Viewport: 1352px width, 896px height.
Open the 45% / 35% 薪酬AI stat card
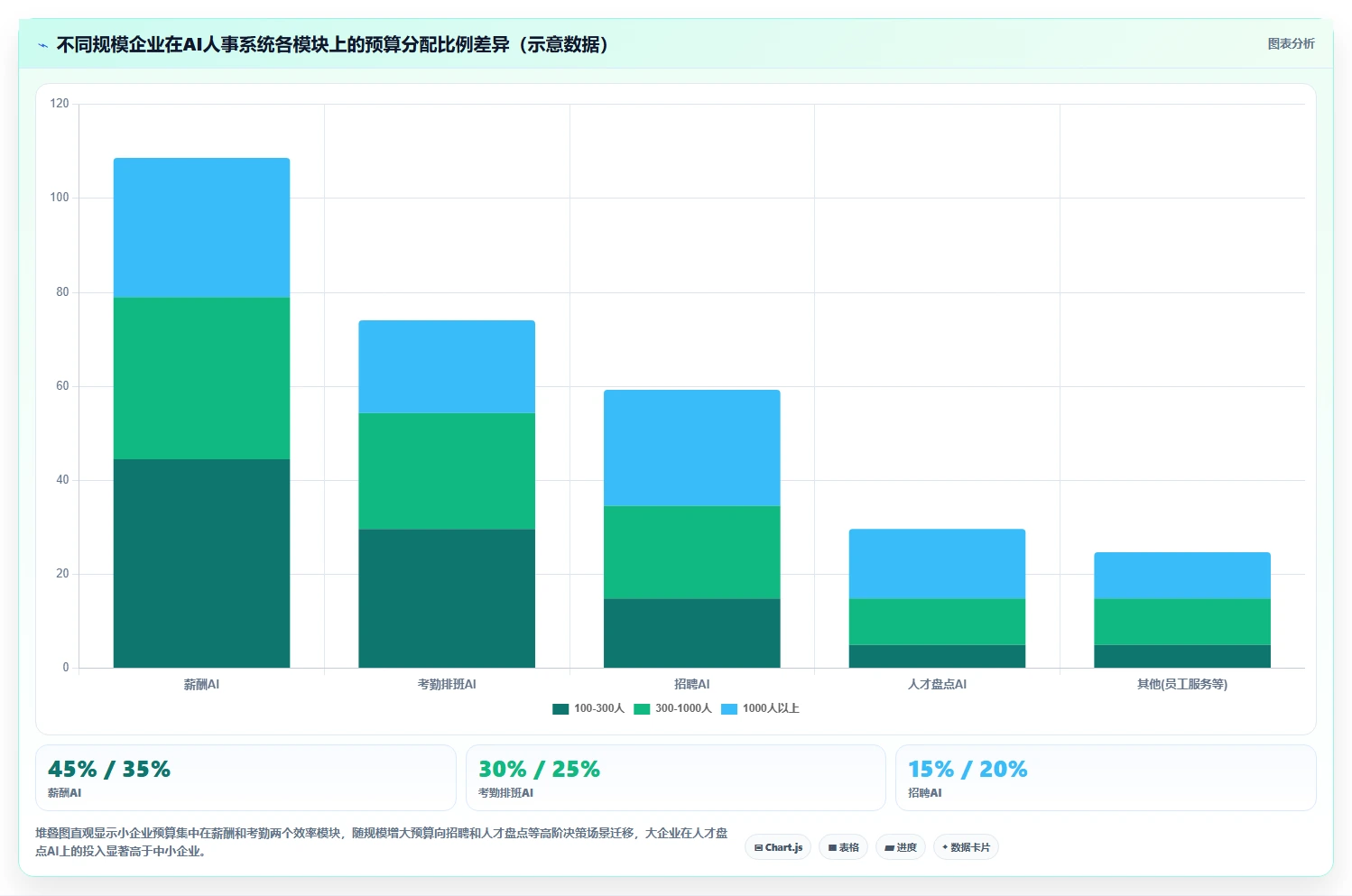coord(245,778)
